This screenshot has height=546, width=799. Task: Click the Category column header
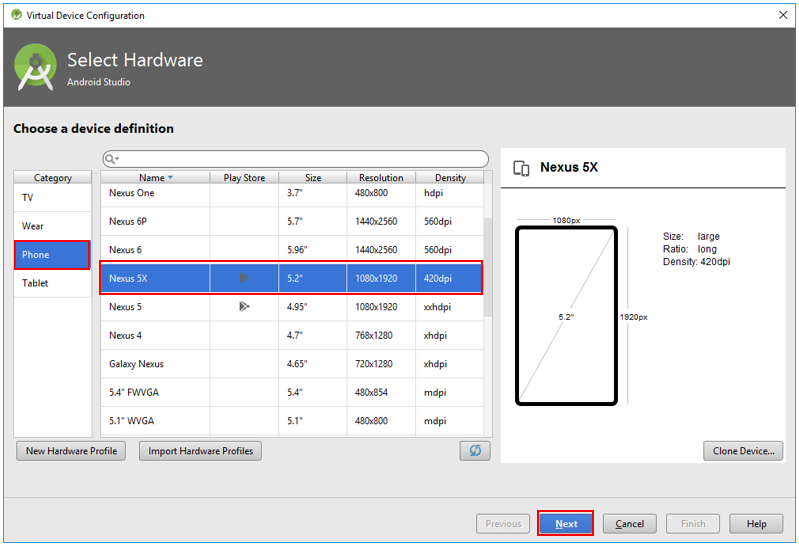pos(52,177)
